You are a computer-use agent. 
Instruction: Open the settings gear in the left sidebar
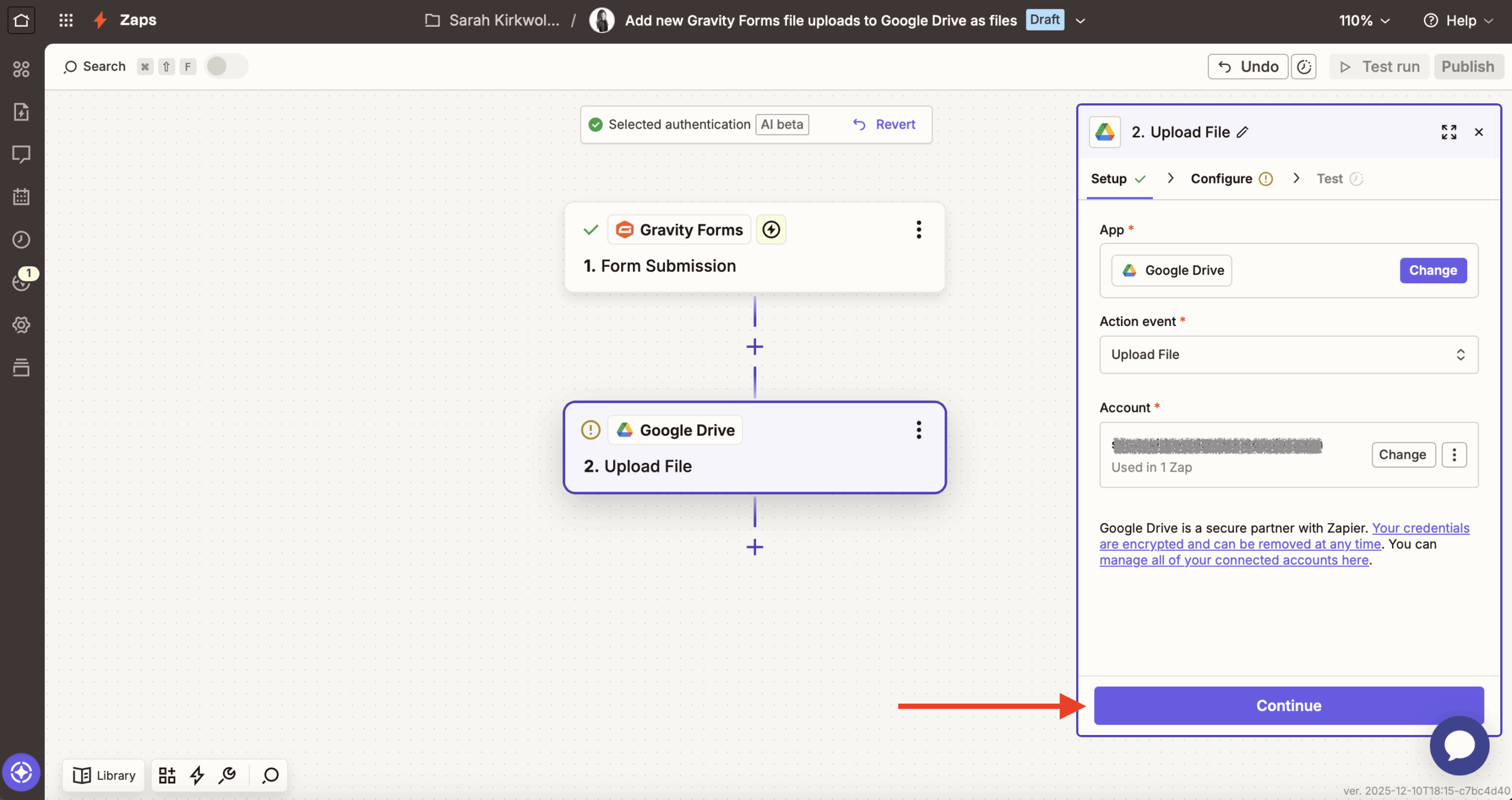pos(21,324)
